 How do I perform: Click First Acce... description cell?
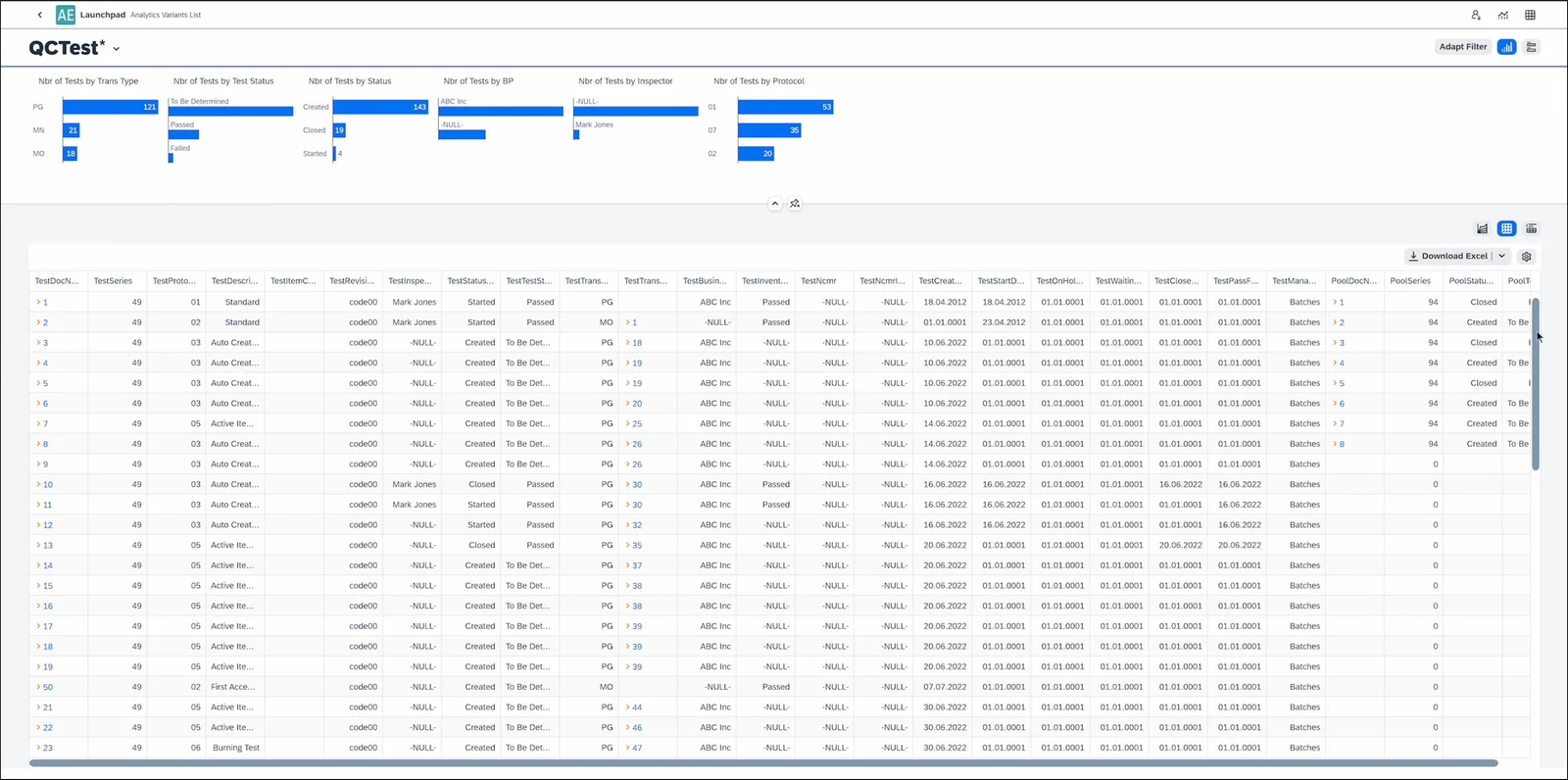click(x=235, y=687)
